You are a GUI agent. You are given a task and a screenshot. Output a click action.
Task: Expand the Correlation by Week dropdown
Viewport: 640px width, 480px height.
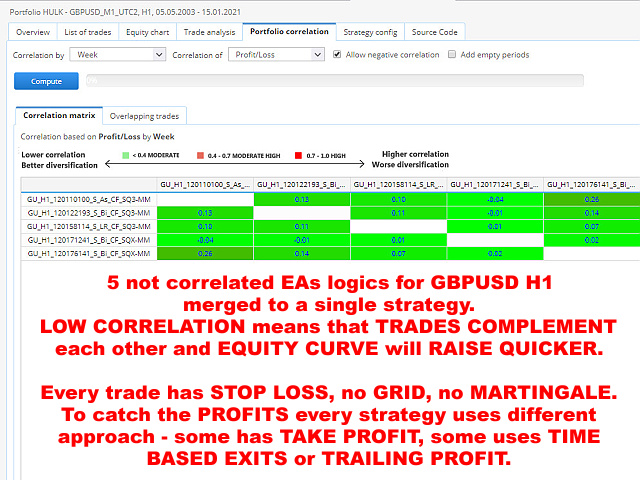click(x=118, y=55)
